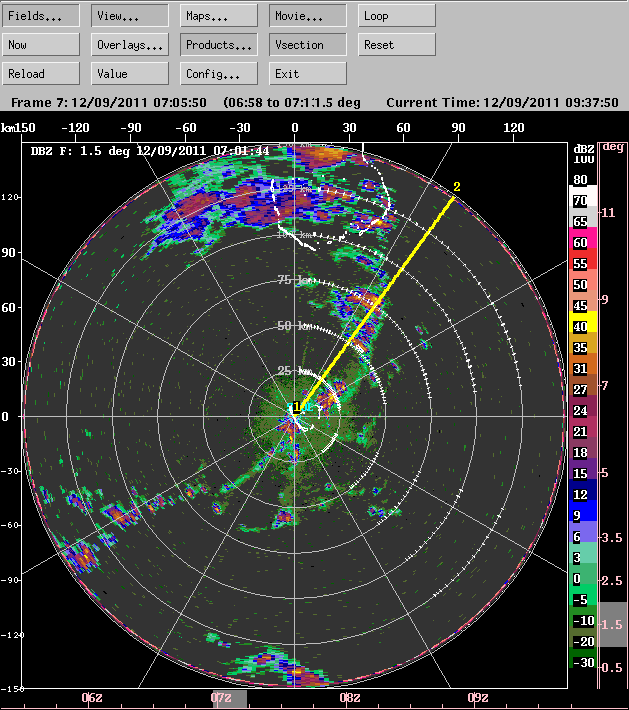The image size is (629, 710).
Task: Click the Now button
Action: (x=41, y=45)
